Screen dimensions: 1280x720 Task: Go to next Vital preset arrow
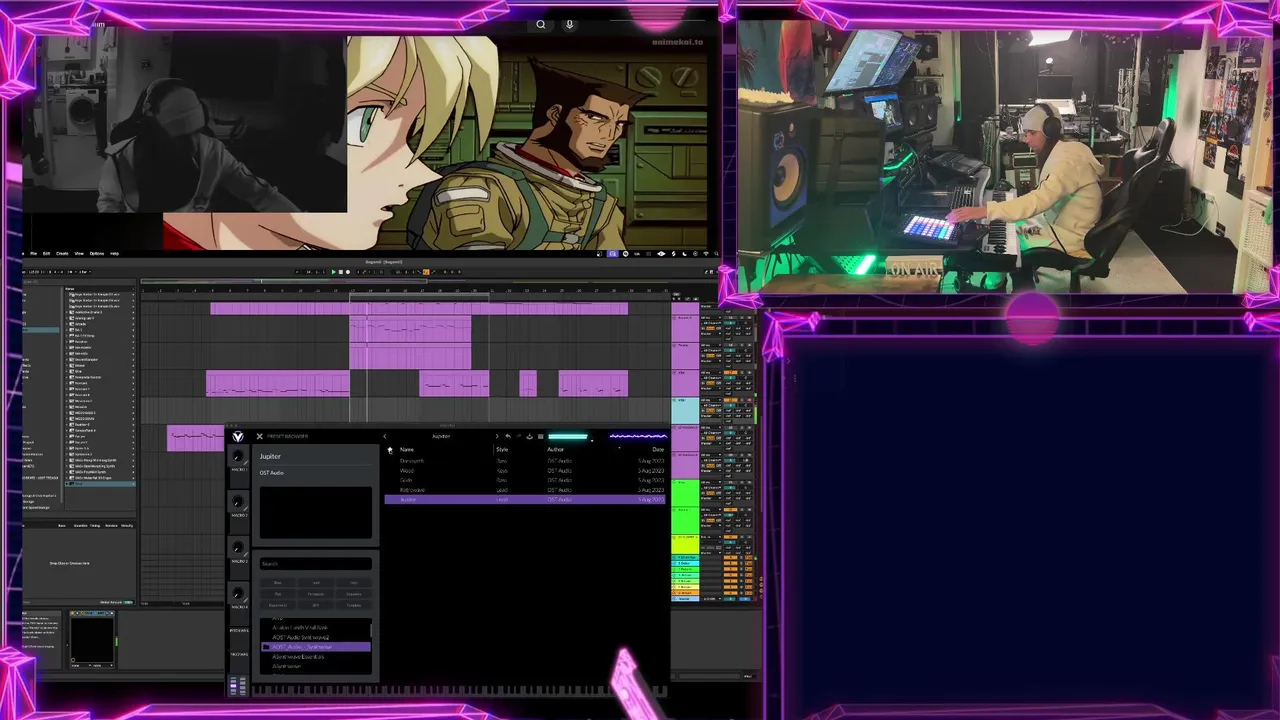pos(497,436)
